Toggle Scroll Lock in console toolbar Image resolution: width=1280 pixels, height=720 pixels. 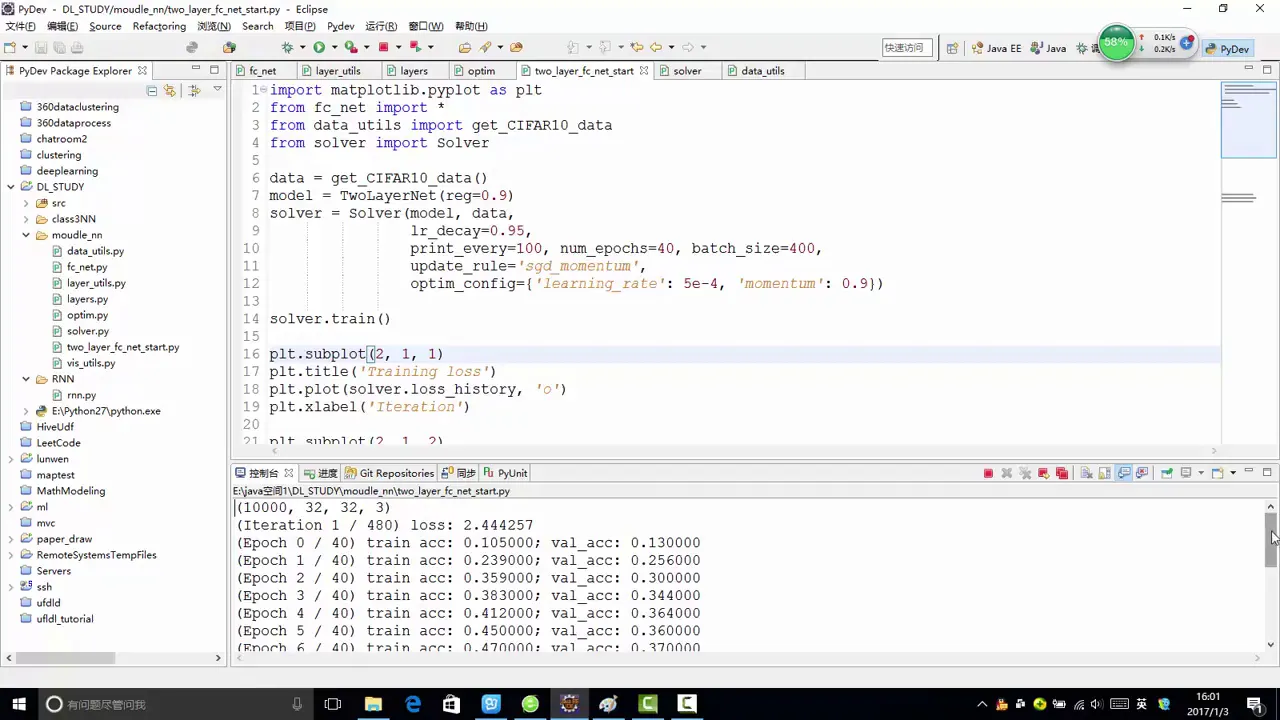(x=1105, y=473)
